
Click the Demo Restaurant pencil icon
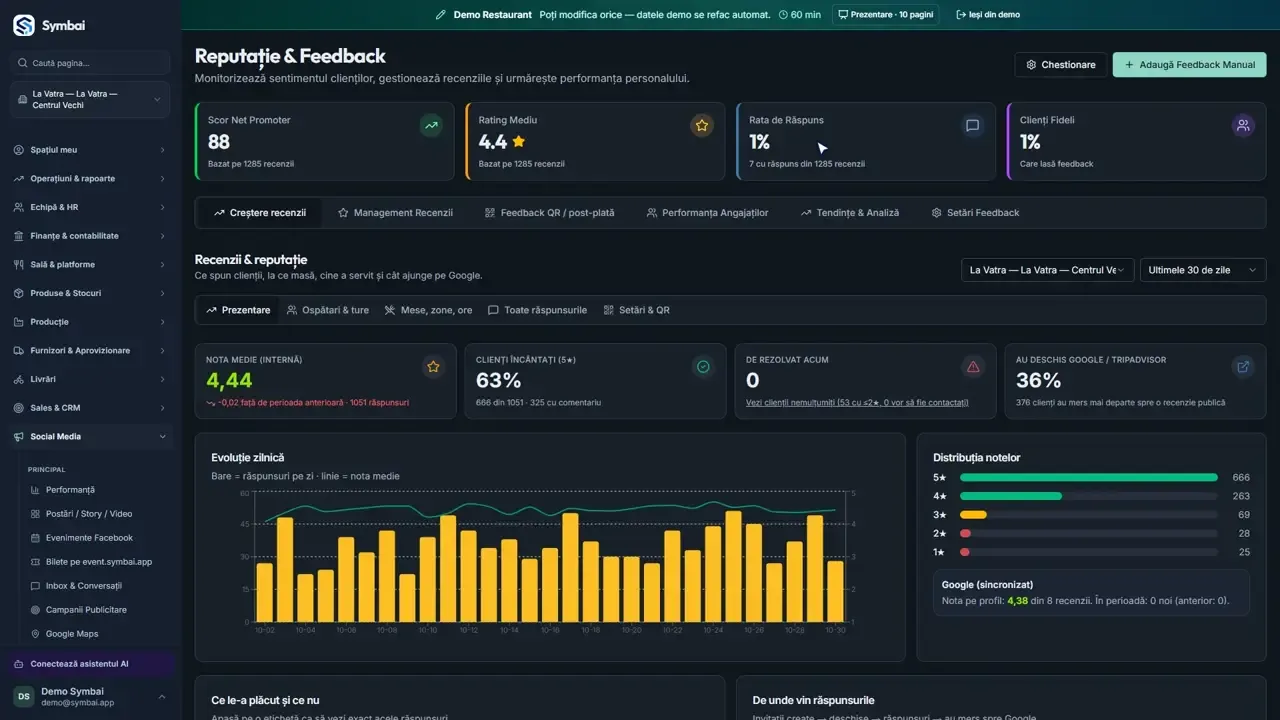pyautogui.click(x=441, y=15)
